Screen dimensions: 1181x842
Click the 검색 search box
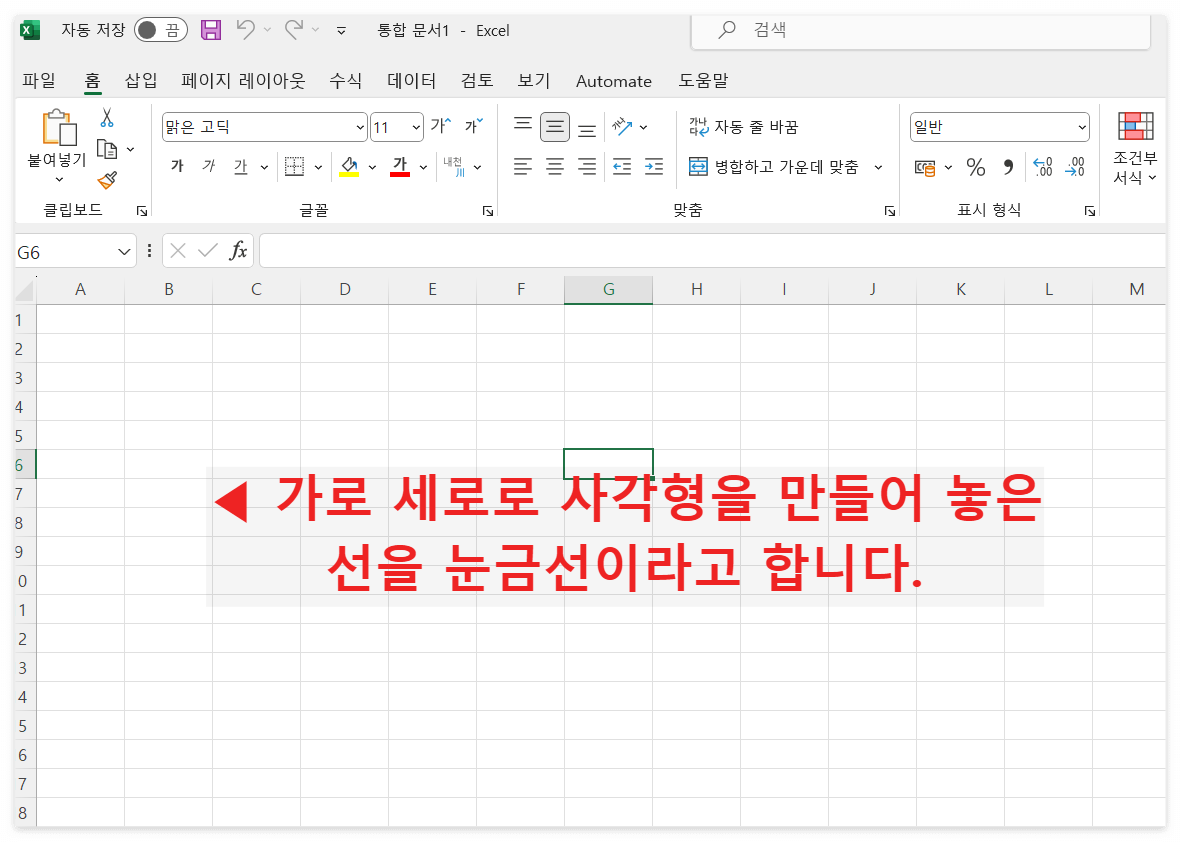point(920,30)
